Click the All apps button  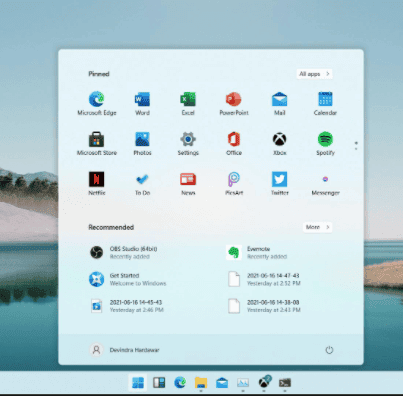pos(314,74)
